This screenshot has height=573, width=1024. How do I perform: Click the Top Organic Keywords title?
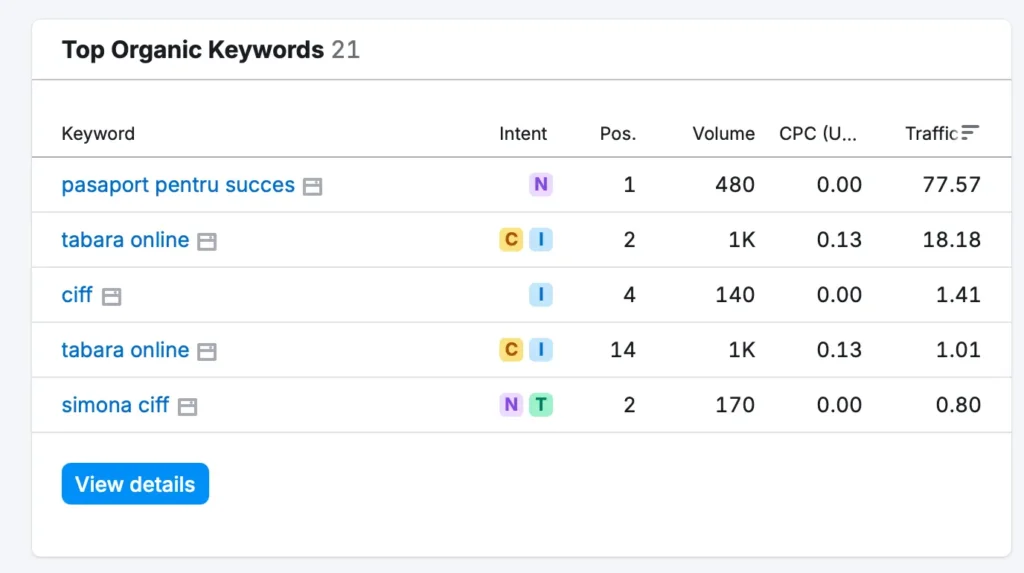(x=193, y=50)
